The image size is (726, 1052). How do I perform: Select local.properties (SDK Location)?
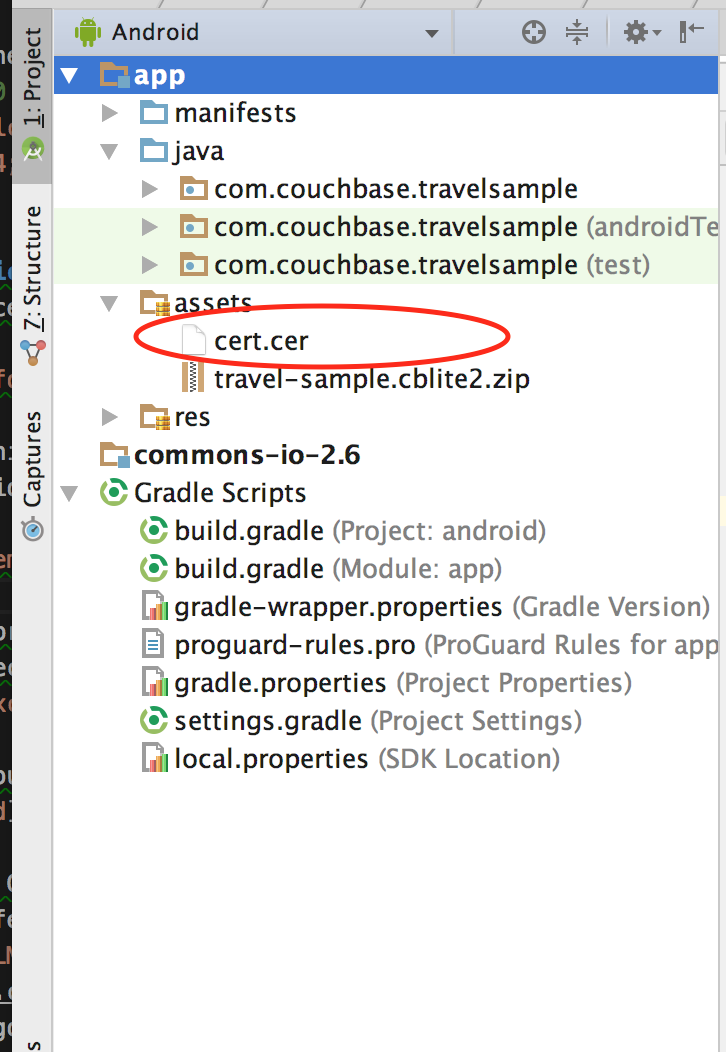click(x=366, y=759)
